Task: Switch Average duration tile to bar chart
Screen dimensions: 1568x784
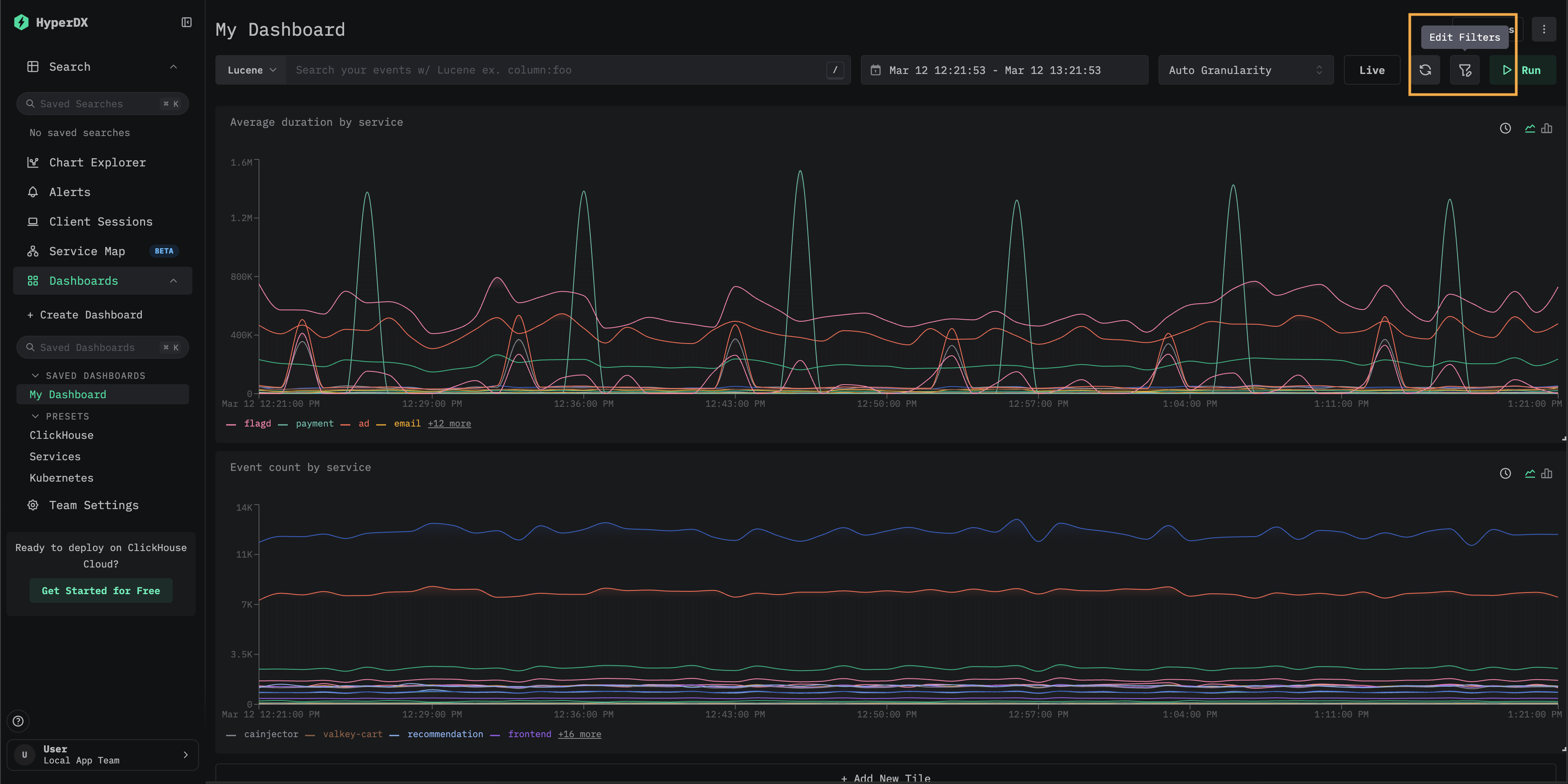Action: pyautogui.click(x=1547, y=128)
